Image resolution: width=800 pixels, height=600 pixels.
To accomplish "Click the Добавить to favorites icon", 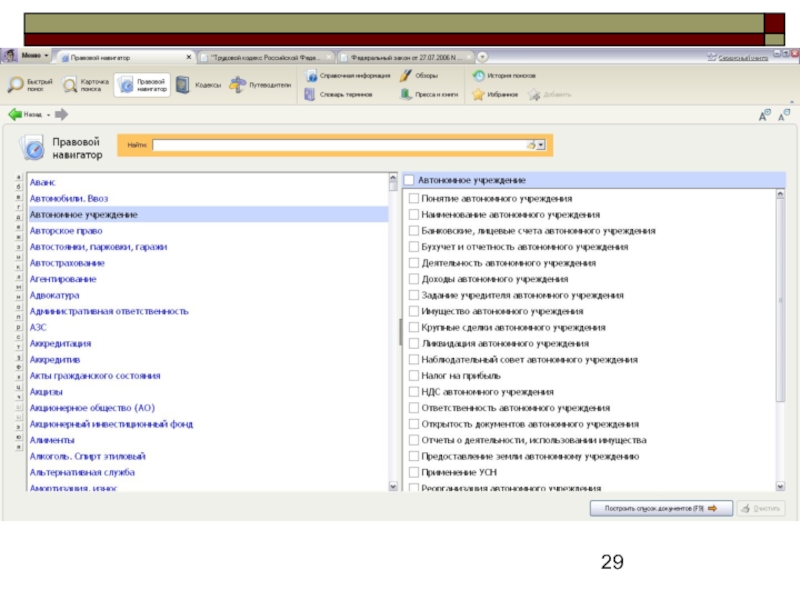I will [x=534, y=94].
